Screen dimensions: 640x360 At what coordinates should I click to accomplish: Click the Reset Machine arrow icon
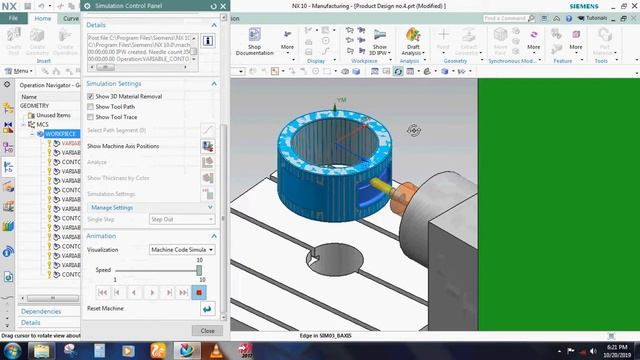[x=208, y=309]
